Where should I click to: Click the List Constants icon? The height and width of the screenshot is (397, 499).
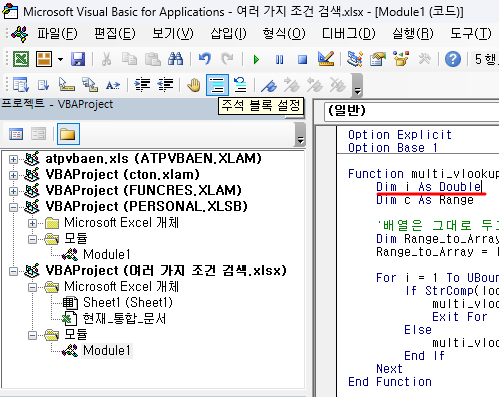pyautogui.click(x=43, y=85)
